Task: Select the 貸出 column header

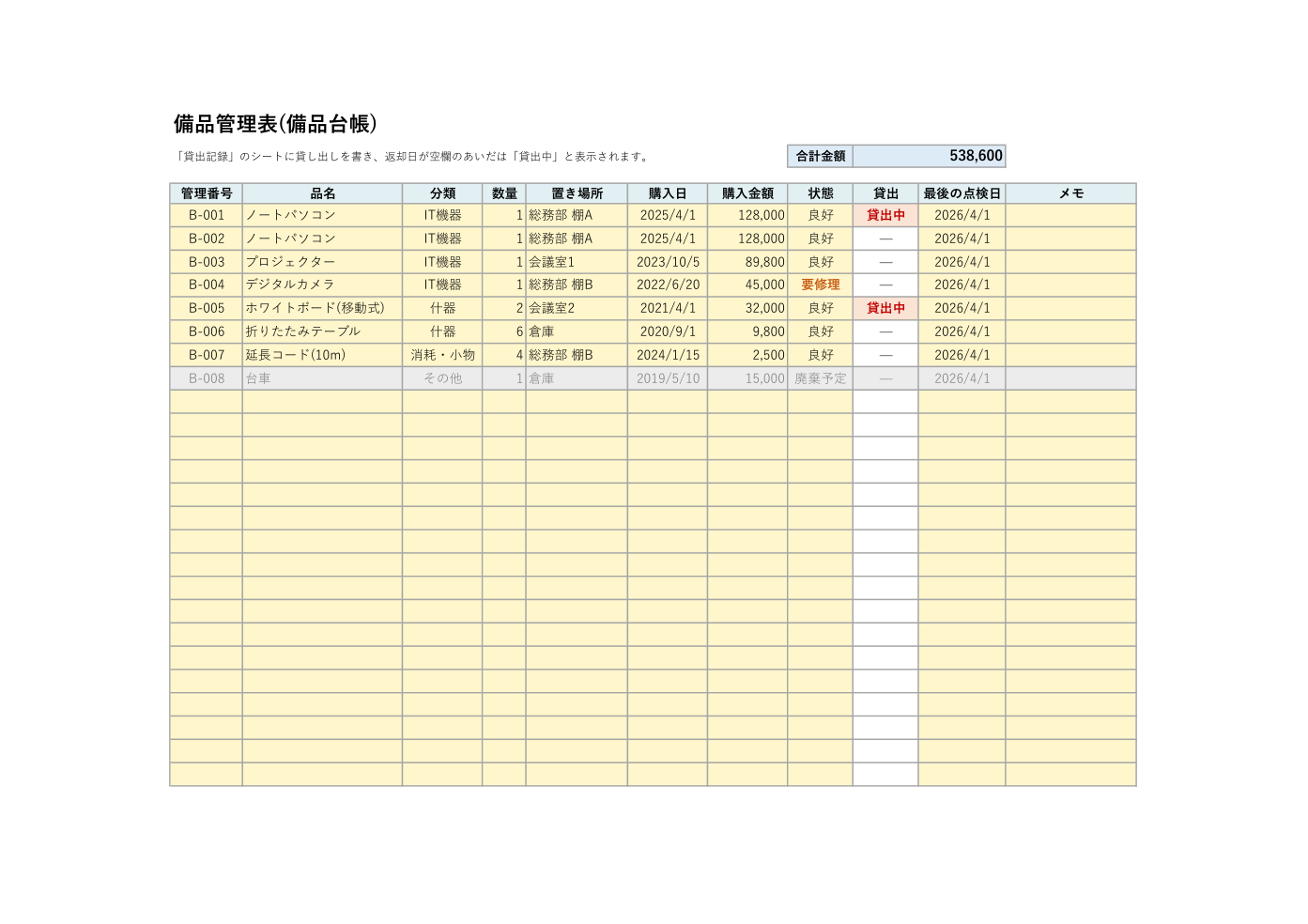Action: (885, 193)
